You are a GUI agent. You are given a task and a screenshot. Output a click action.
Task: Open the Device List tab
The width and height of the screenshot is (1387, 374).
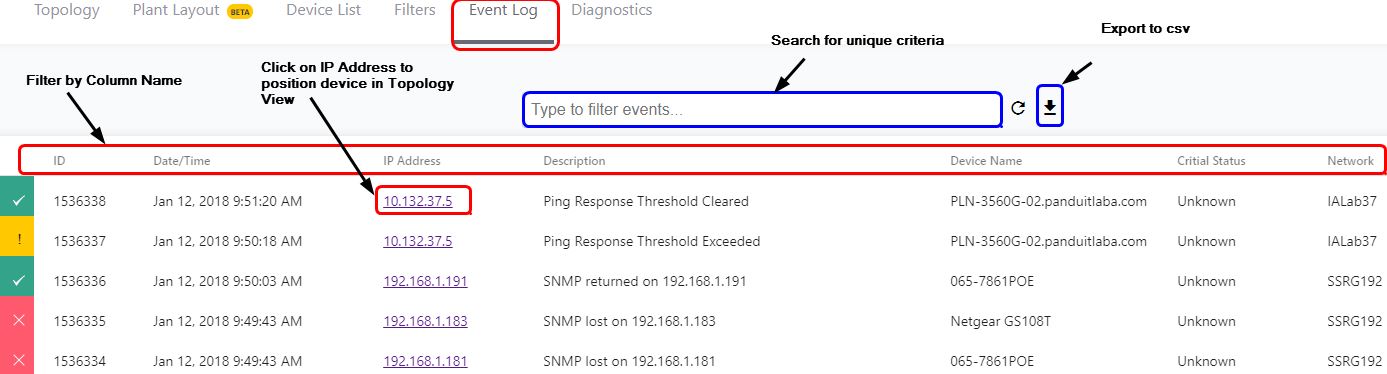tap(324, 11)
